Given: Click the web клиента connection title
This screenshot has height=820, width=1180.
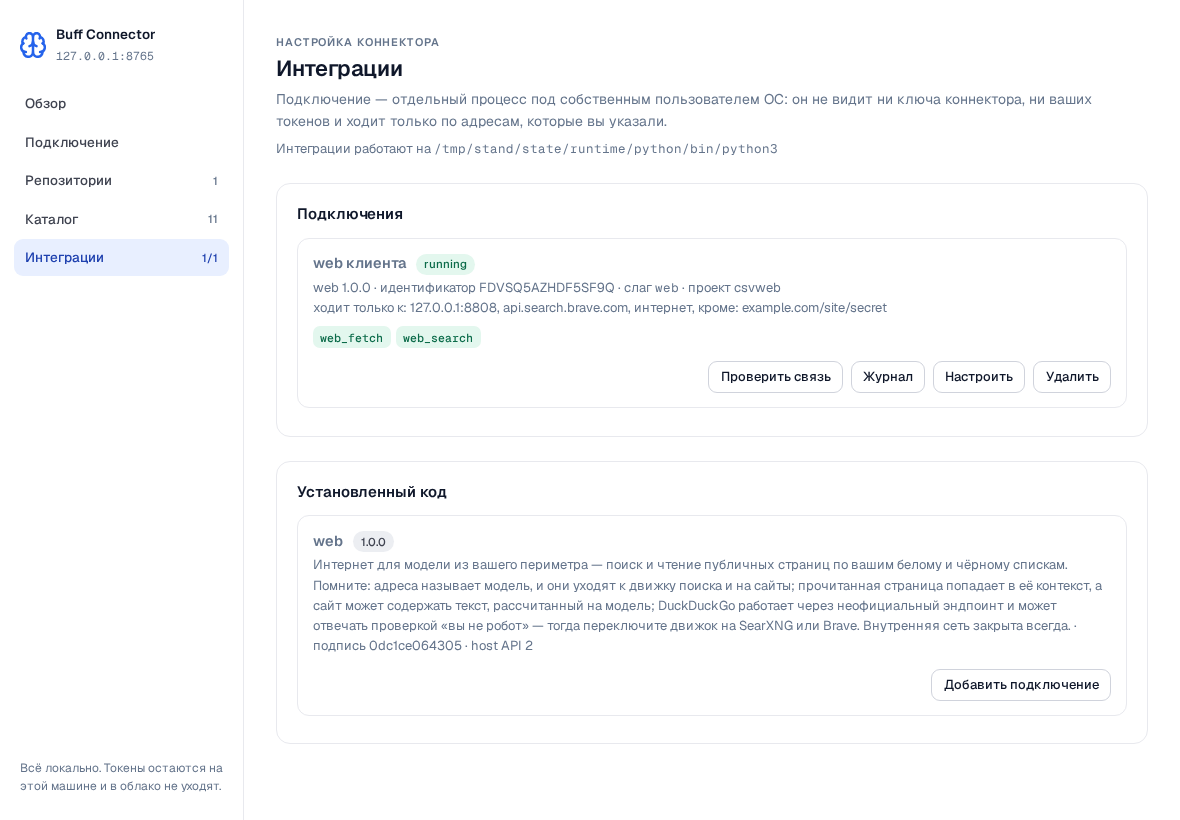Looking at the screenshot, I should (360, 263).
